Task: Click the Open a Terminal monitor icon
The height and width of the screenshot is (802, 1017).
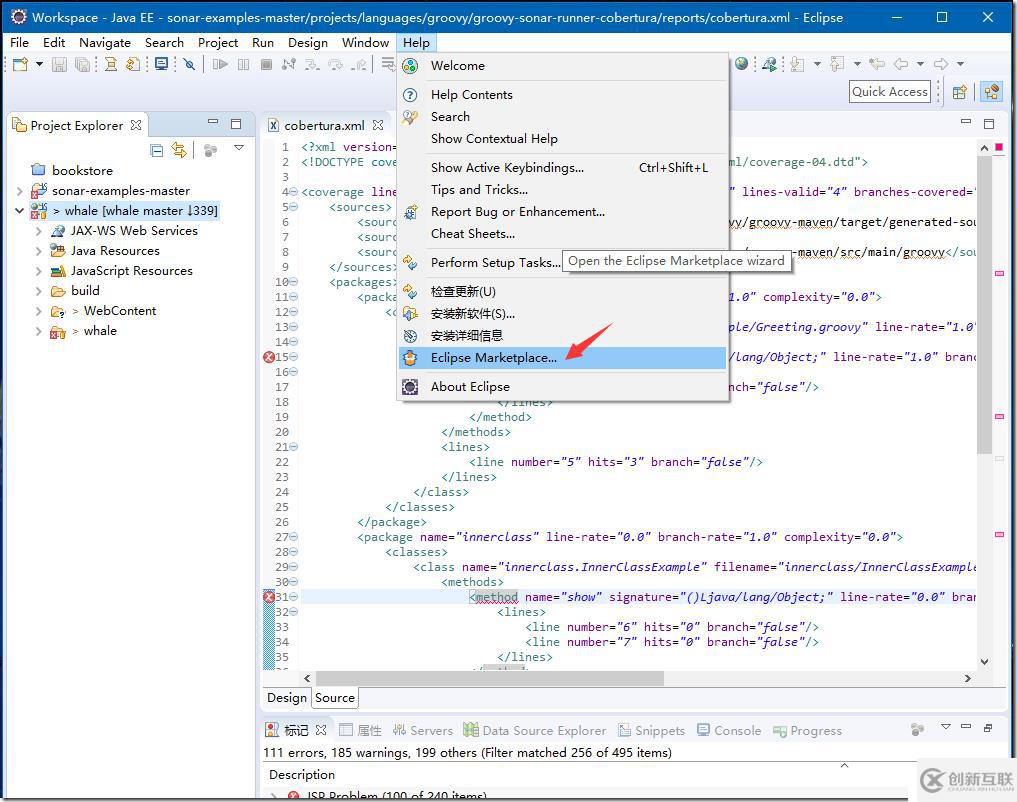Action: [x=161, y=64]
